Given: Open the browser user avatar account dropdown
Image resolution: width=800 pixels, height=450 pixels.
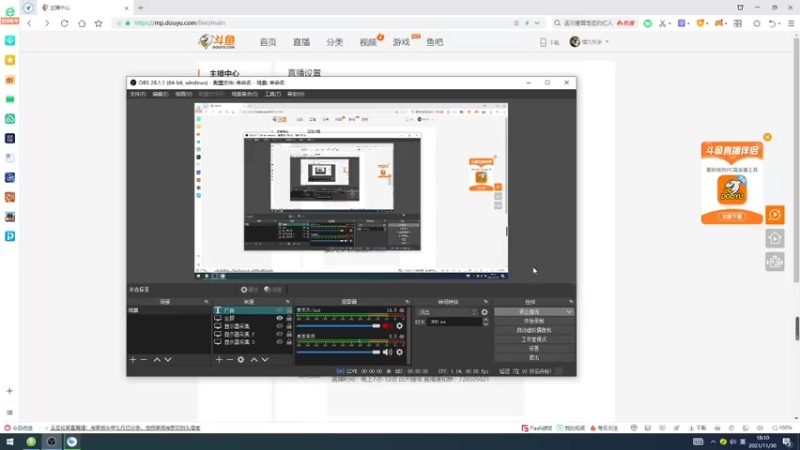Looking at the screenshot, I should (x=589, y=42).
